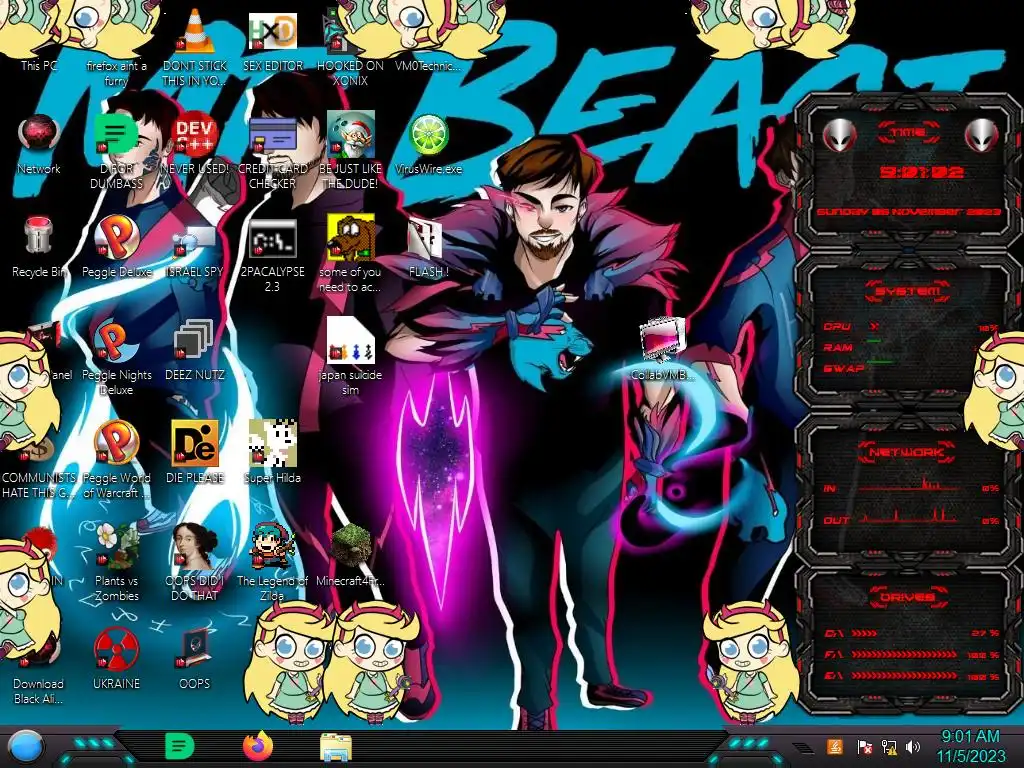Image resolution: width=1024 pixels, height=768 pixels.
Task: Open the 'CREDIT CARD CHECKER' icon
Action: (x=272, y=152)
